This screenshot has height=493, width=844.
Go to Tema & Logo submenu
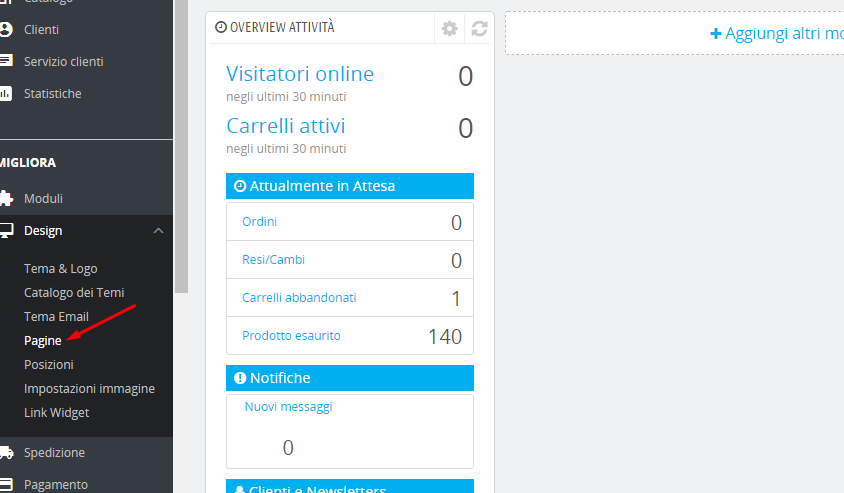click(61, 268)
